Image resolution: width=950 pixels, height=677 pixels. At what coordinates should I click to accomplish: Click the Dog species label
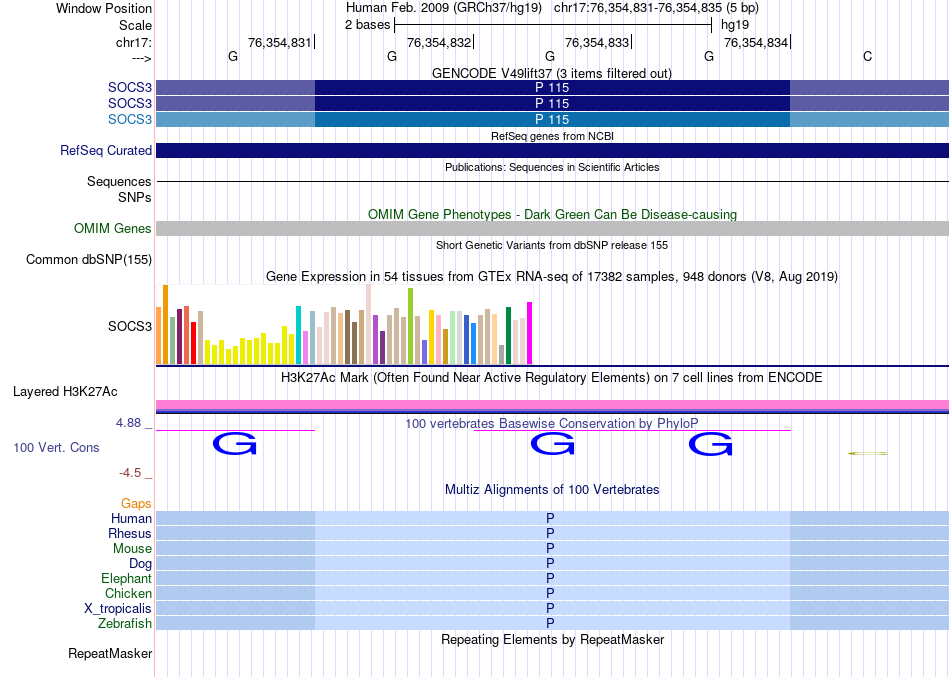click(140, 564)
